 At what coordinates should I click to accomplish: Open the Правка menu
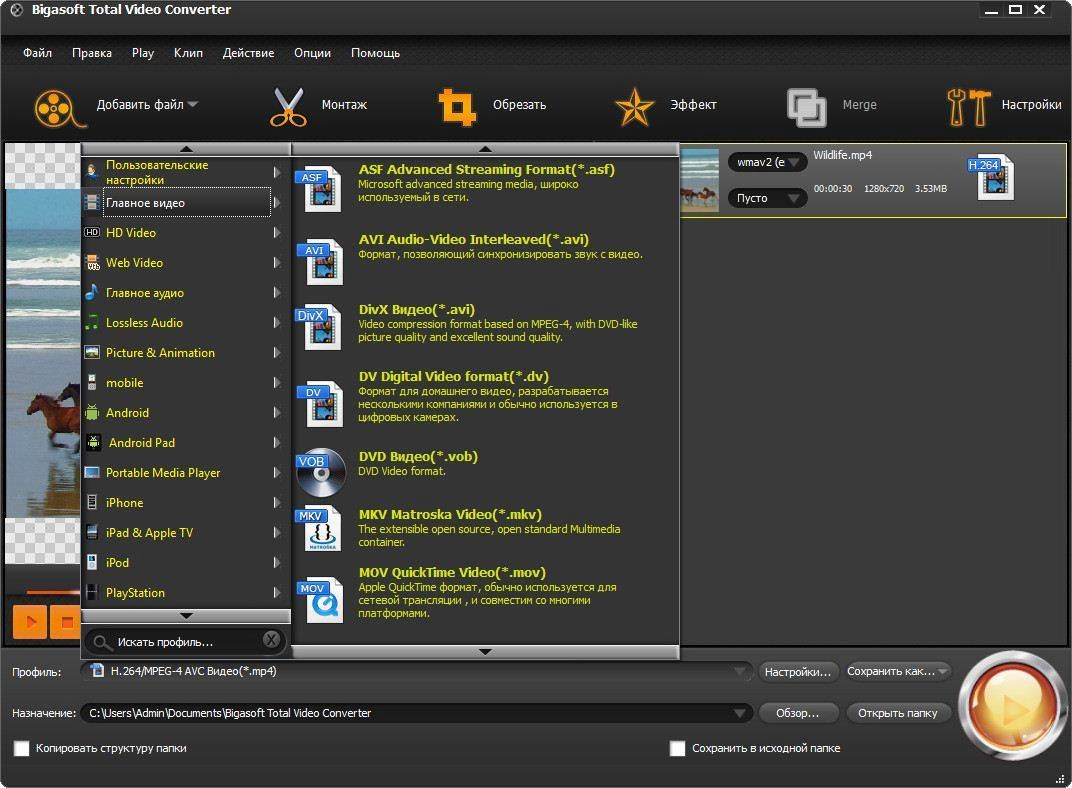pos(92,53)
